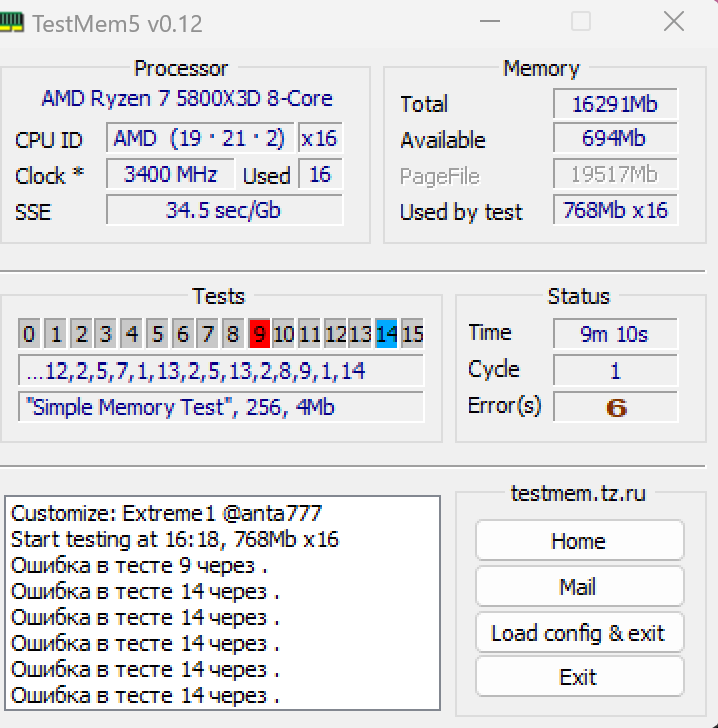The width and height of the screenshot is (718, 728).
Task: Select test box number 3
Action: click(105, 333)
